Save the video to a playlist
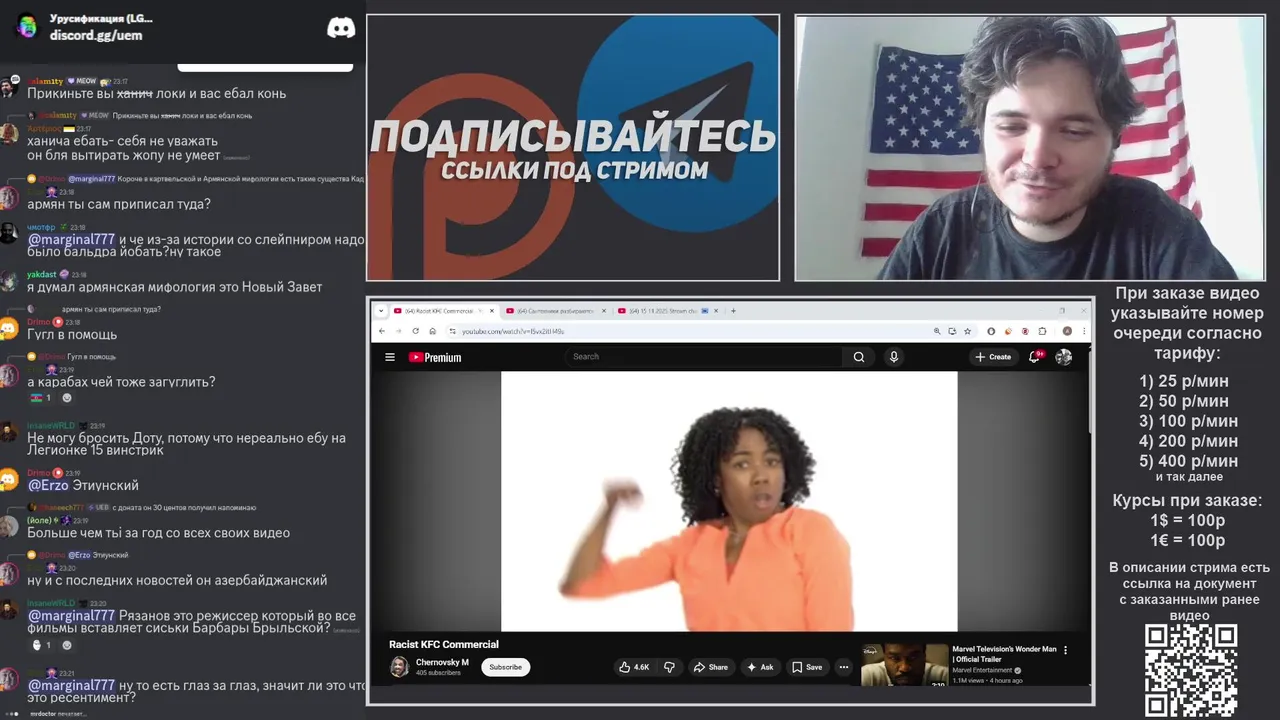Viewport: 1280px width, 720px height. click(807, 667)
